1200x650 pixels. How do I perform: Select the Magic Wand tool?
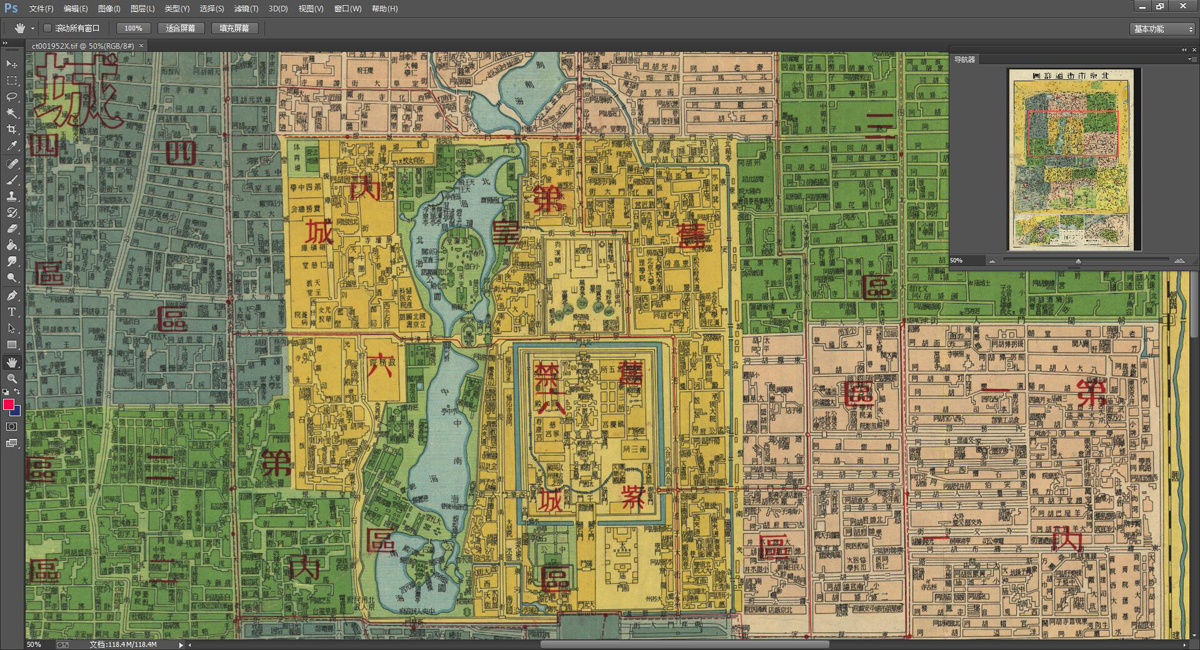(x=12, y=113)
